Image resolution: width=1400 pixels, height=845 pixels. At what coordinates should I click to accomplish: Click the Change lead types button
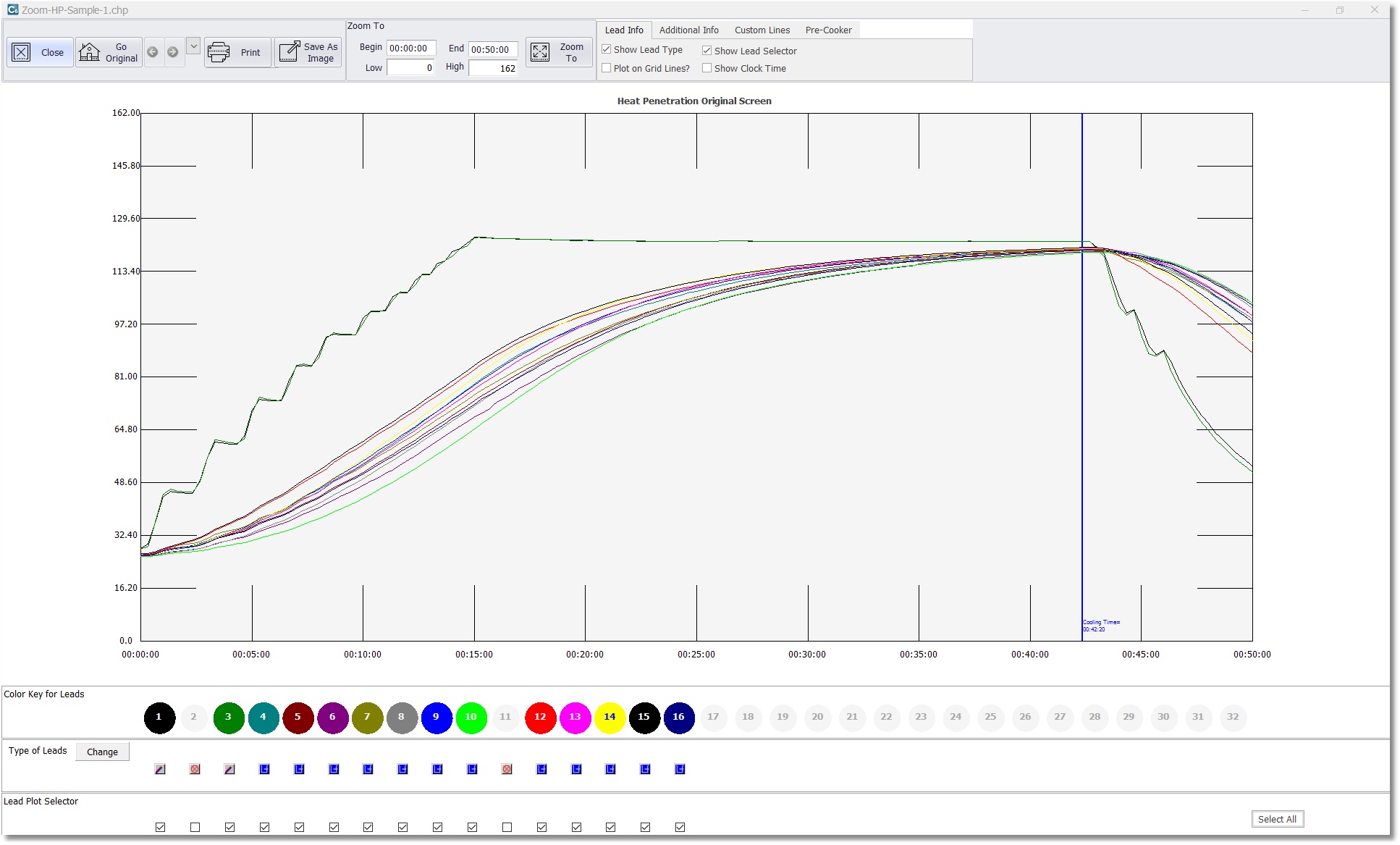pos(102,752)
